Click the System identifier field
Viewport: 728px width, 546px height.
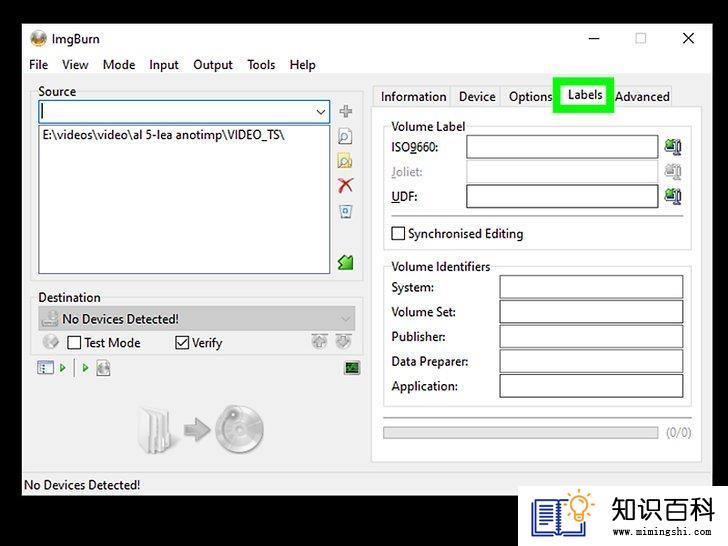(591, 287)
